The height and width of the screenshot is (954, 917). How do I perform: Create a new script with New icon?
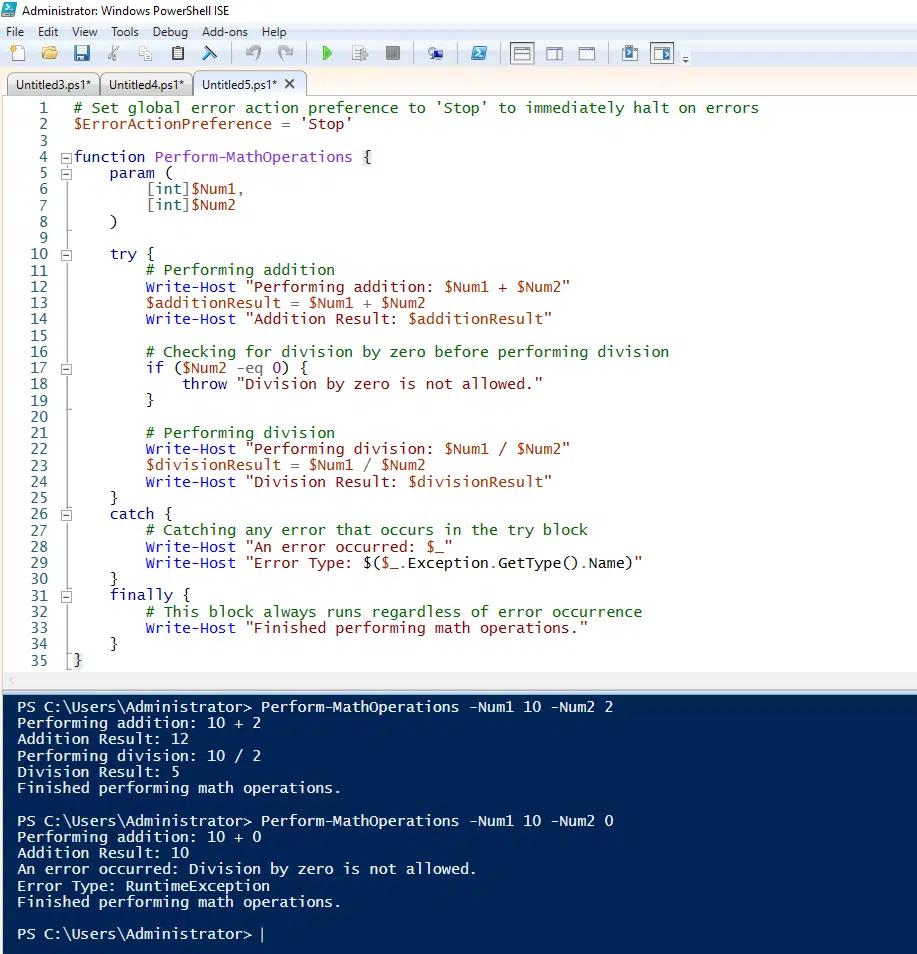coord(18,54)
